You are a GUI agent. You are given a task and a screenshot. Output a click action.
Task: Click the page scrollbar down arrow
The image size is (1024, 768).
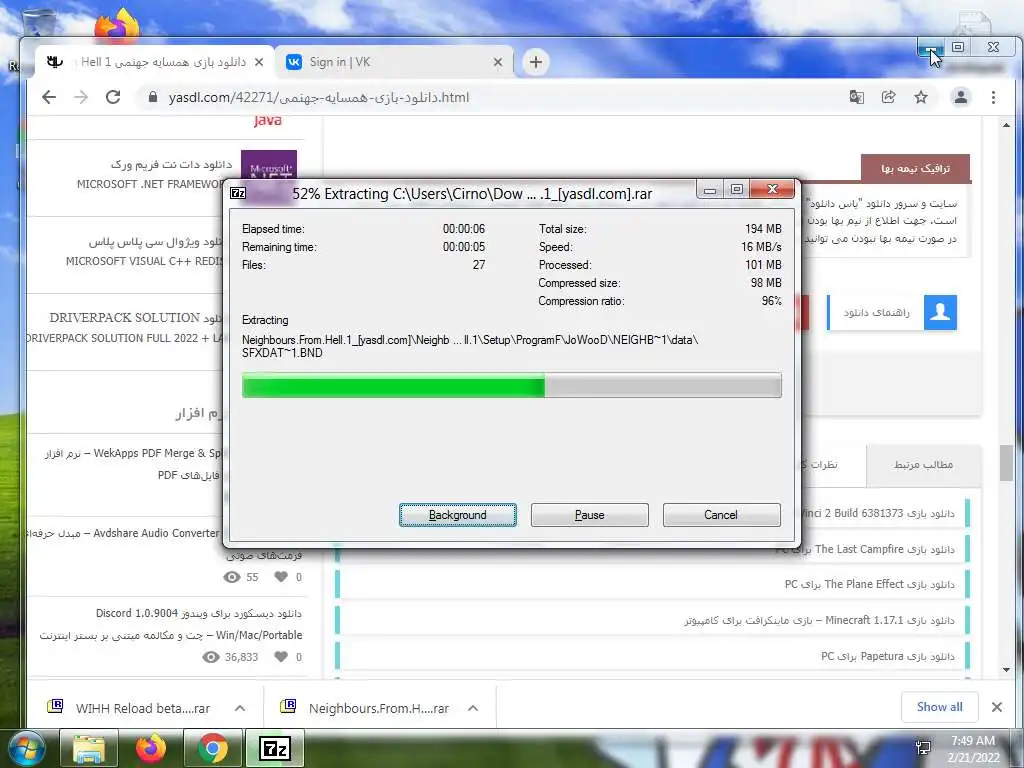point(1006,669)
